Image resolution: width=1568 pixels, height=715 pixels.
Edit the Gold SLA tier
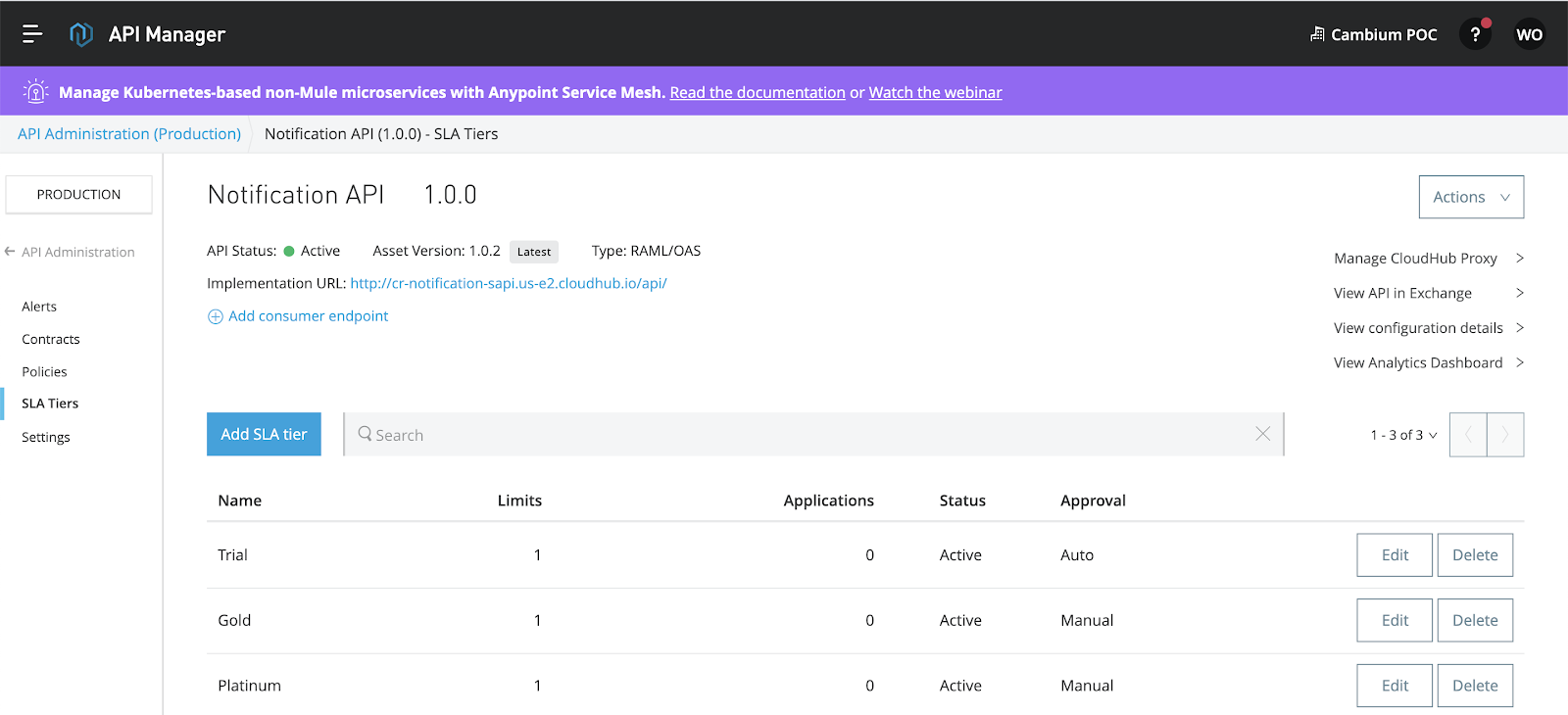[x=1394, y=620]
